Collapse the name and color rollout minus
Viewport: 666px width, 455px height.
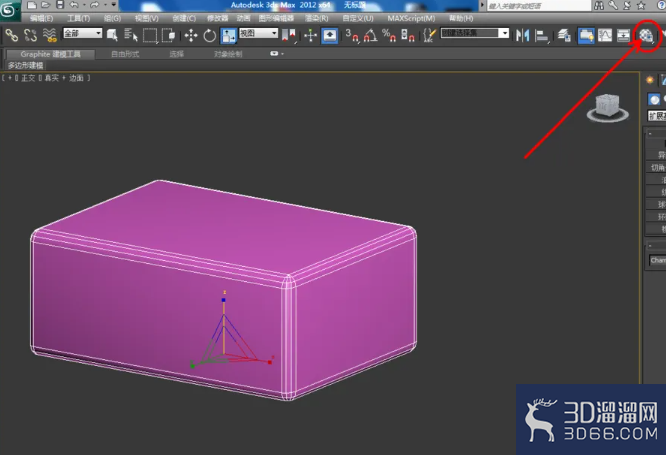[650, 246]
